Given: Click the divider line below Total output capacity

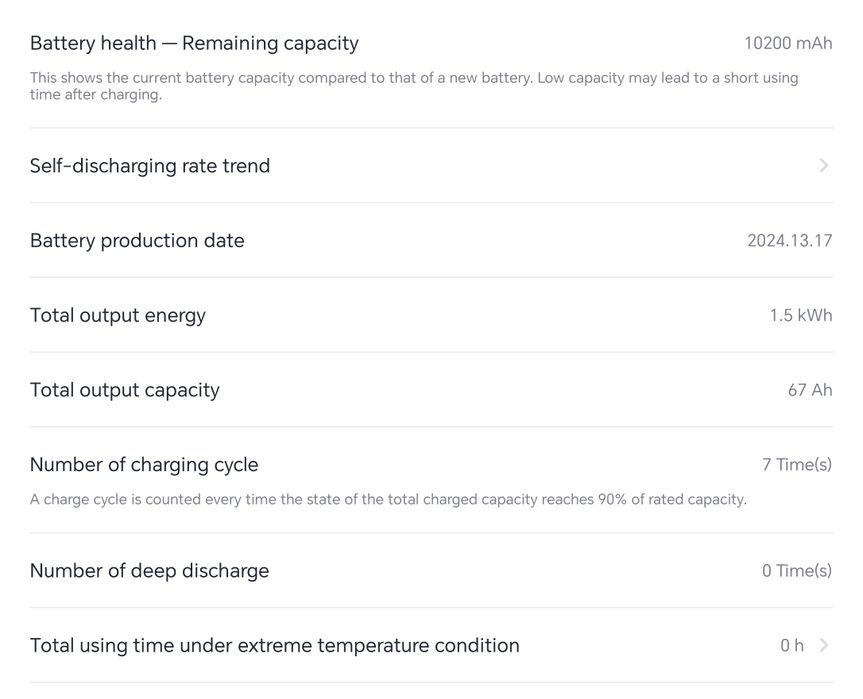Looking at the screenshot, I should point(431,427).
